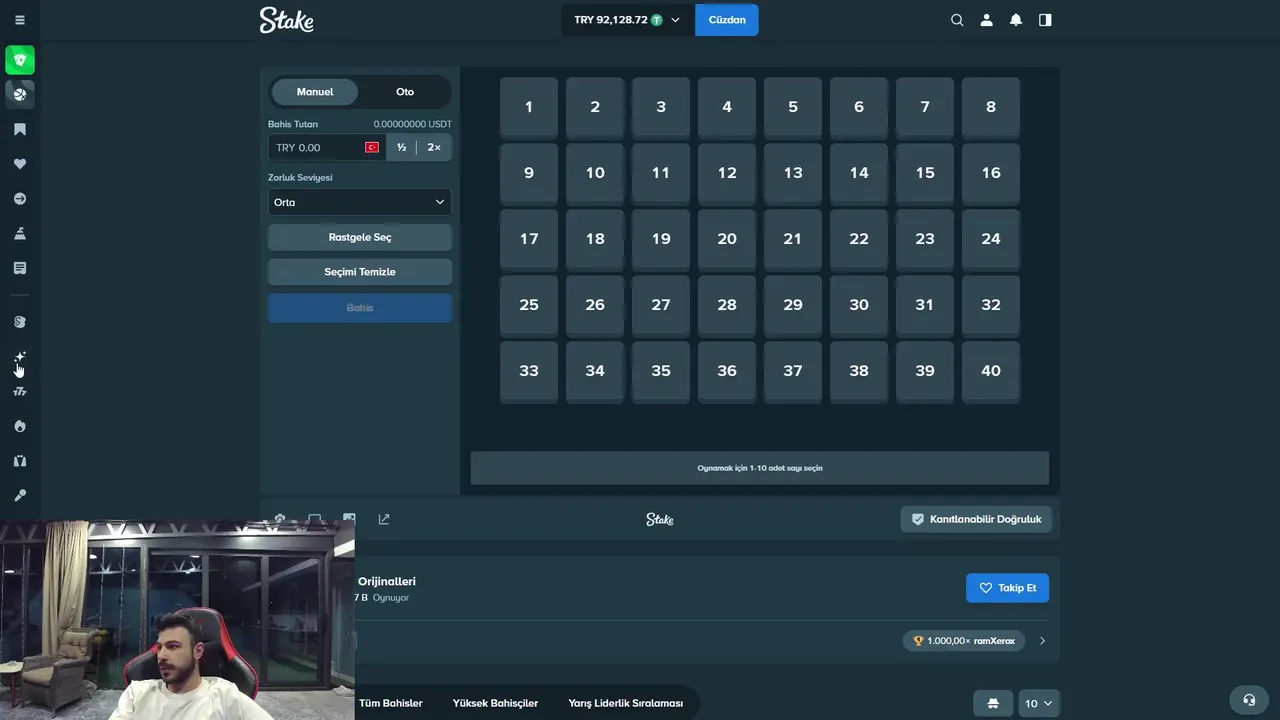Screen dimensions: 1280x720
Task: Open the Yarış Liderlik Sıralaması tab
Action: pos(626,703)
